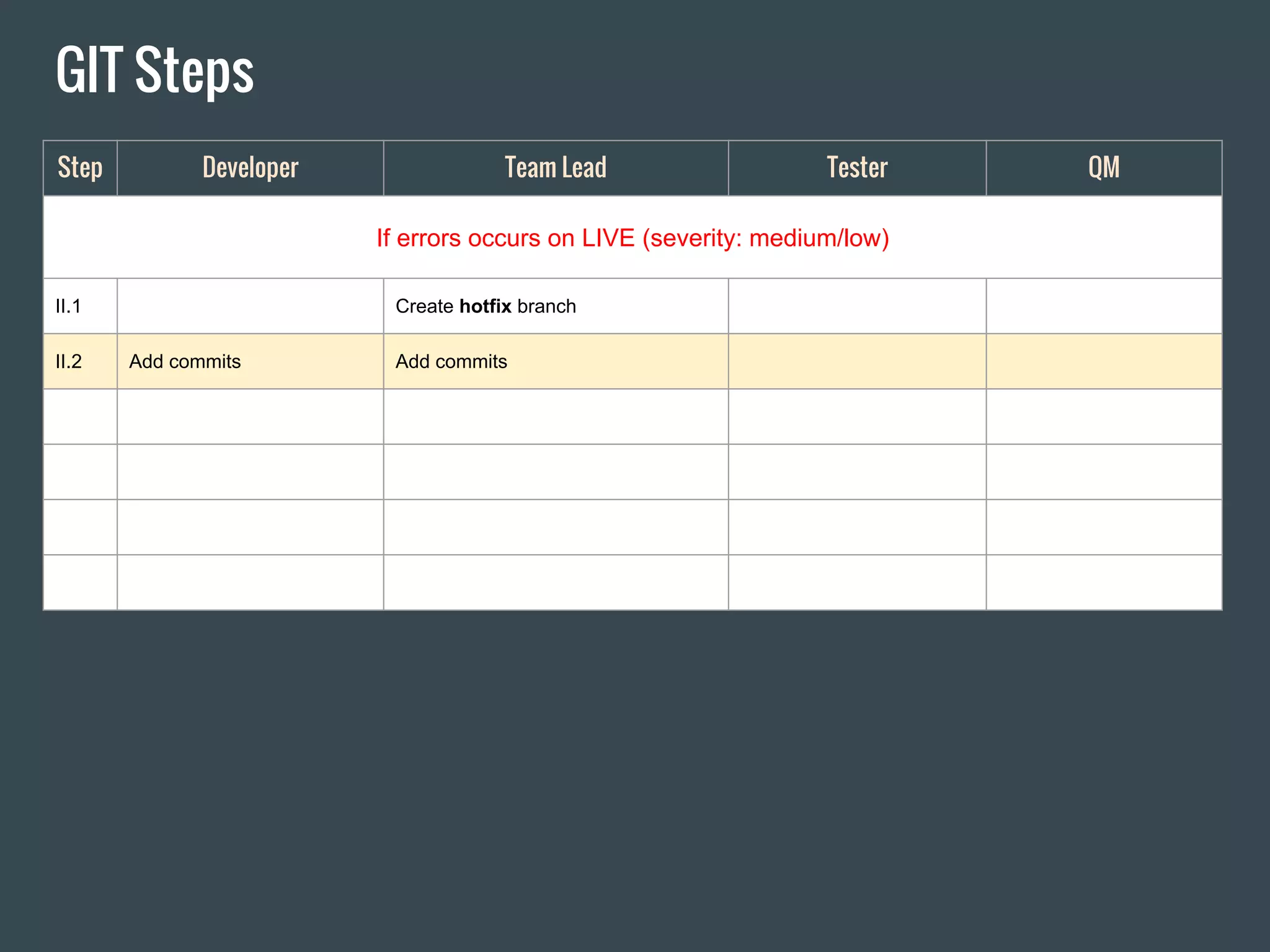Image resolution: width=1270 pixels, height=952 pixels.
Task: Click 'Add commits' in the Developer column
Action: point(251,361)
